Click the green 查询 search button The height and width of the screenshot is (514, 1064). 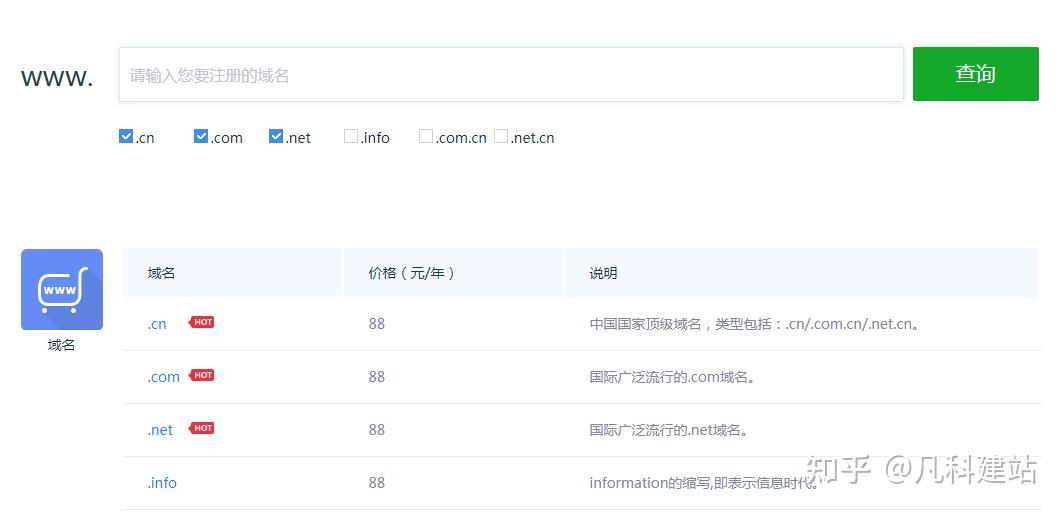click(976, 74)
